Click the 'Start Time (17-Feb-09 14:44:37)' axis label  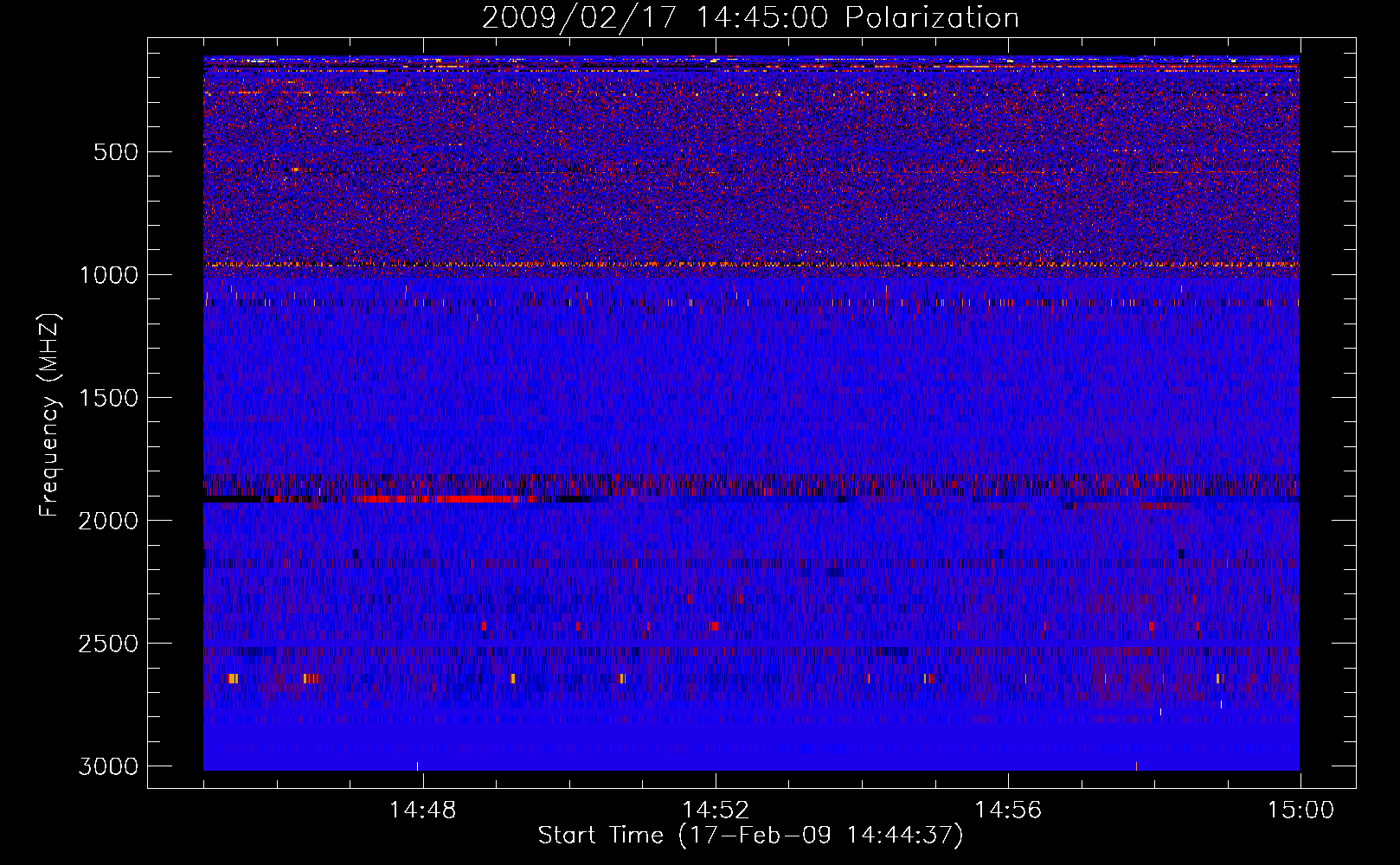(750, 836)
